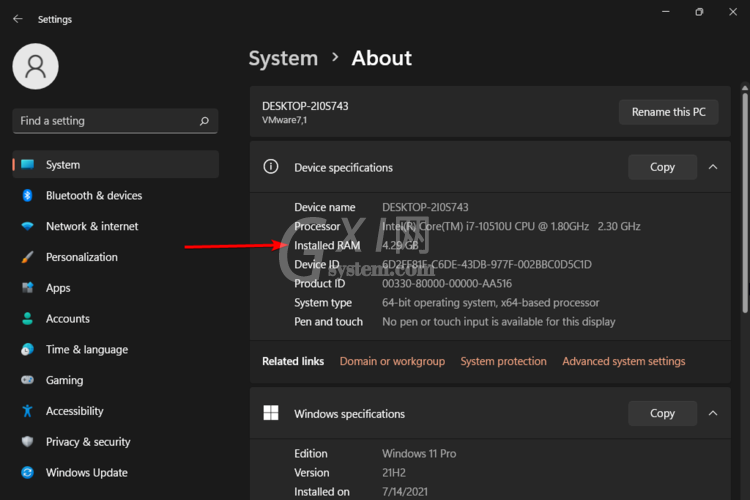Click the Pen and touch description text

coord(498,322)
